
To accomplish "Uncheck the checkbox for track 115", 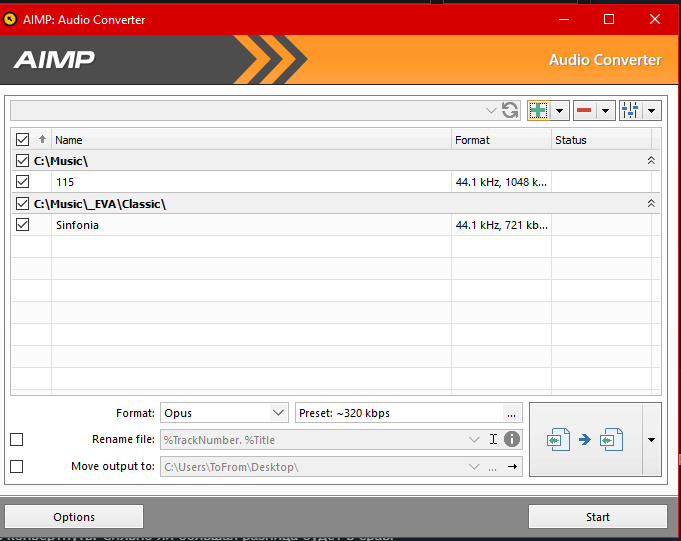I will 22,181.
